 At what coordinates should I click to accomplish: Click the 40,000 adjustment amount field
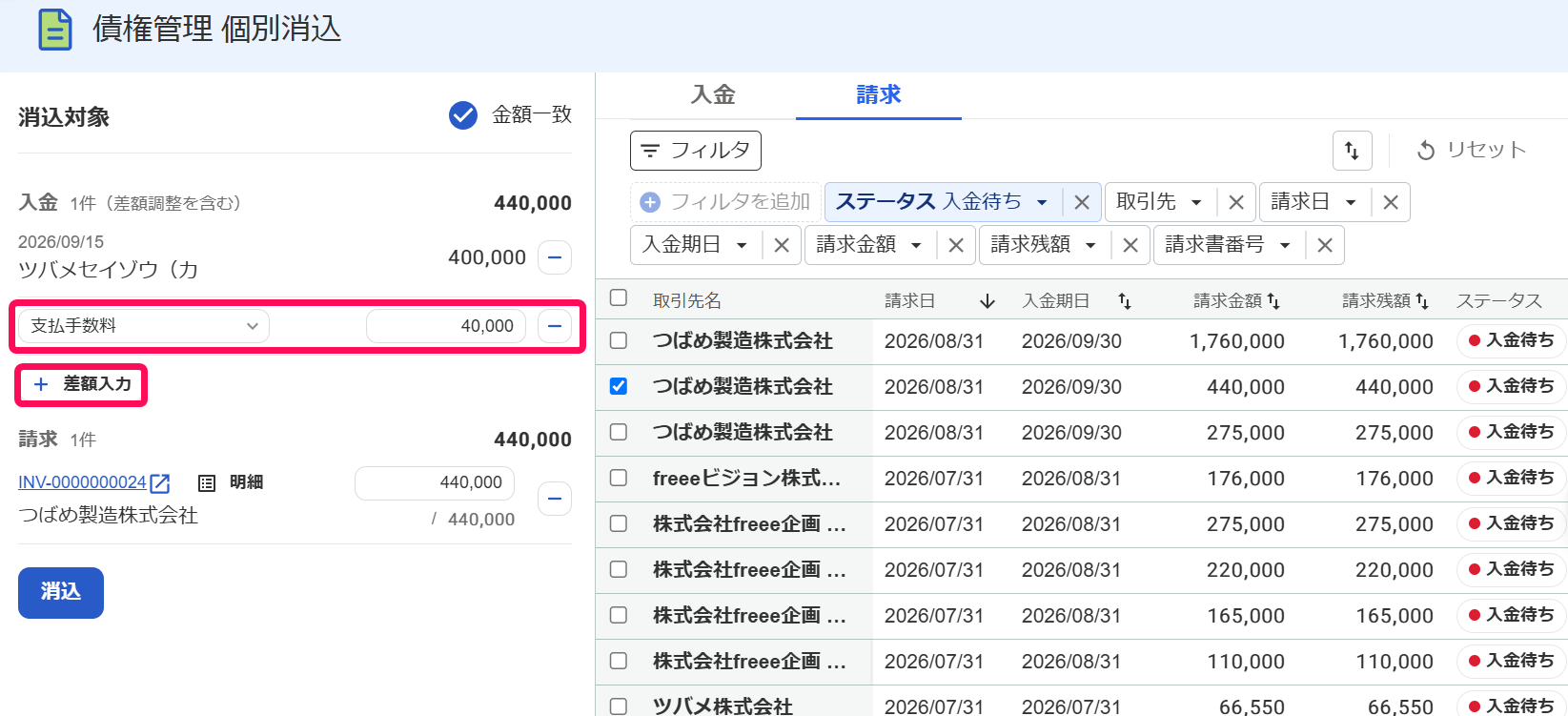point(446,326)
